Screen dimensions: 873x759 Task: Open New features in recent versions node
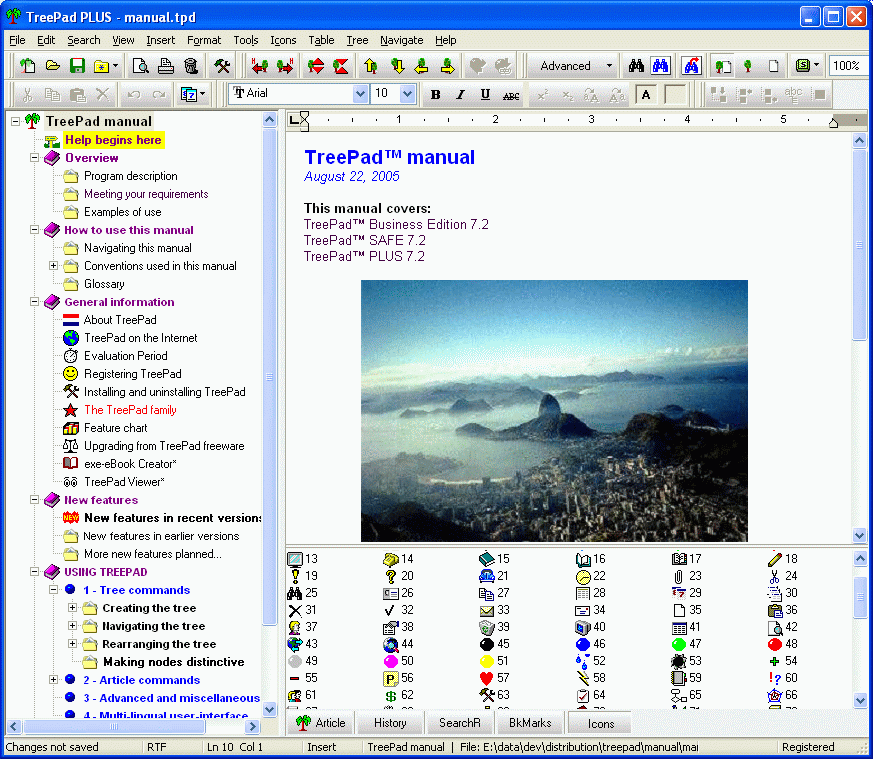tap(173, 518)
